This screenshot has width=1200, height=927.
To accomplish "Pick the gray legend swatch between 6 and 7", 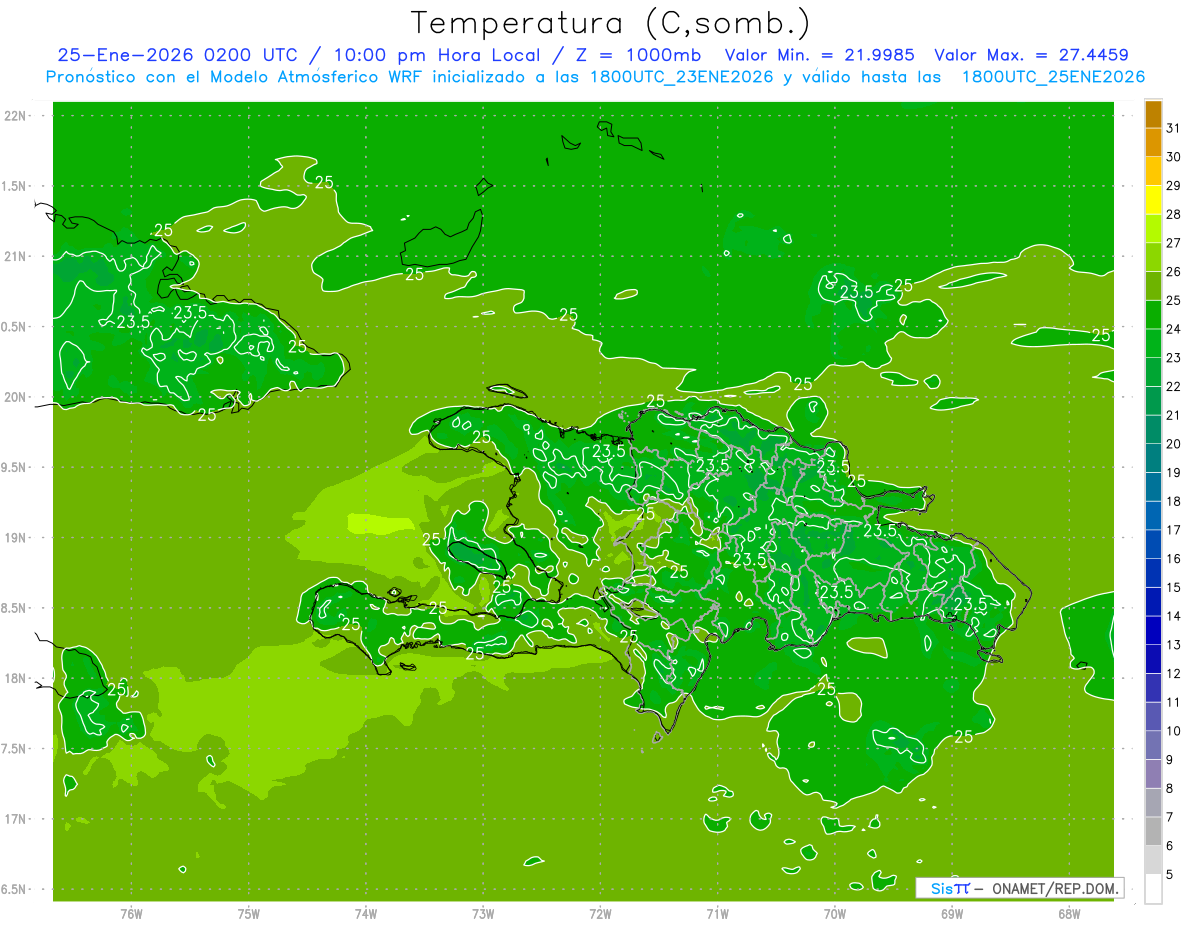I will tap(1154, 832).
